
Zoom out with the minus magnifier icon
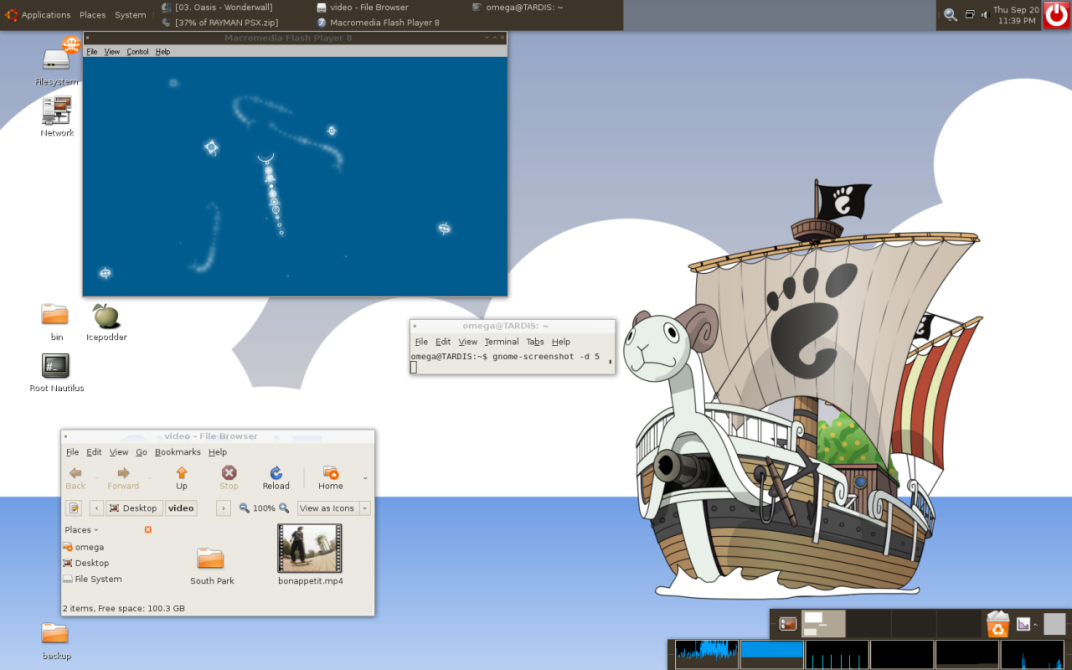pos(244,508)
